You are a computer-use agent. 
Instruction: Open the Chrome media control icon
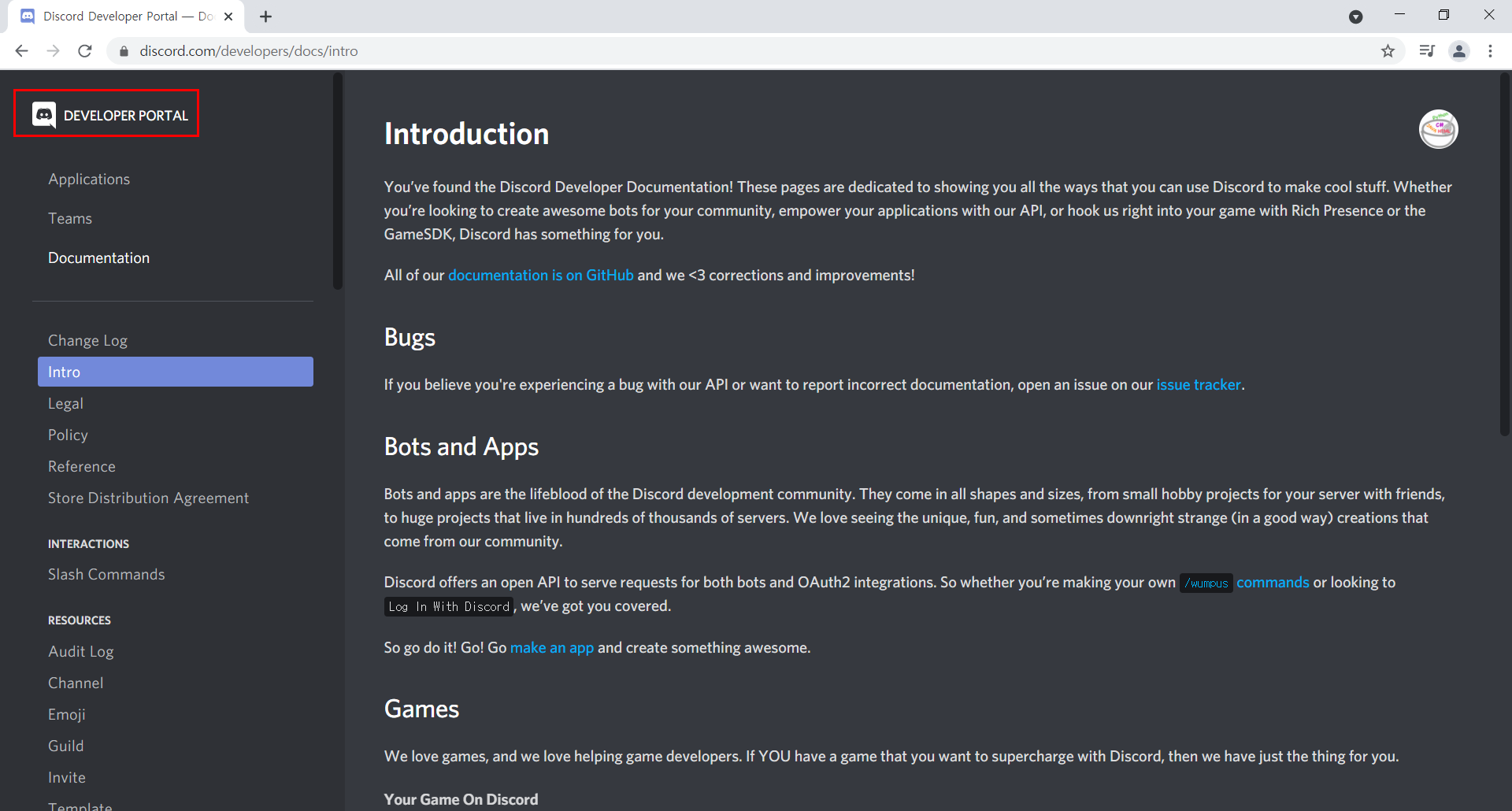pos(1427,51)
